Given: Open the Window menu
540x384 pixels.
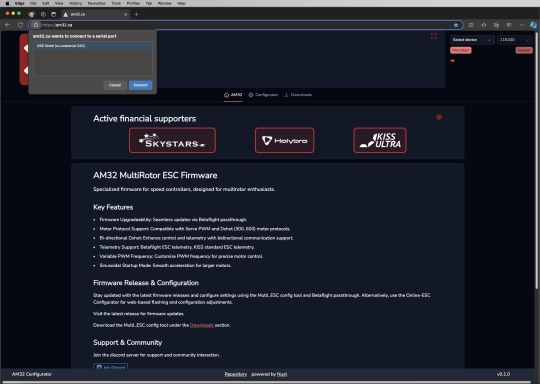Looking at the screenshot, I should point(165,3).
